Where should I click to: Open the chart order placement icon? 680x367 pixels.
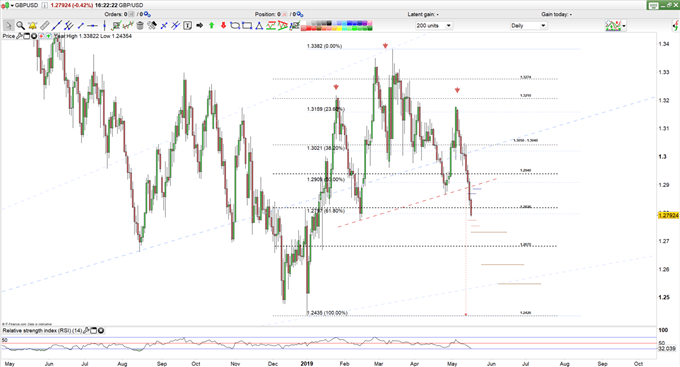(x=116, y=26)
